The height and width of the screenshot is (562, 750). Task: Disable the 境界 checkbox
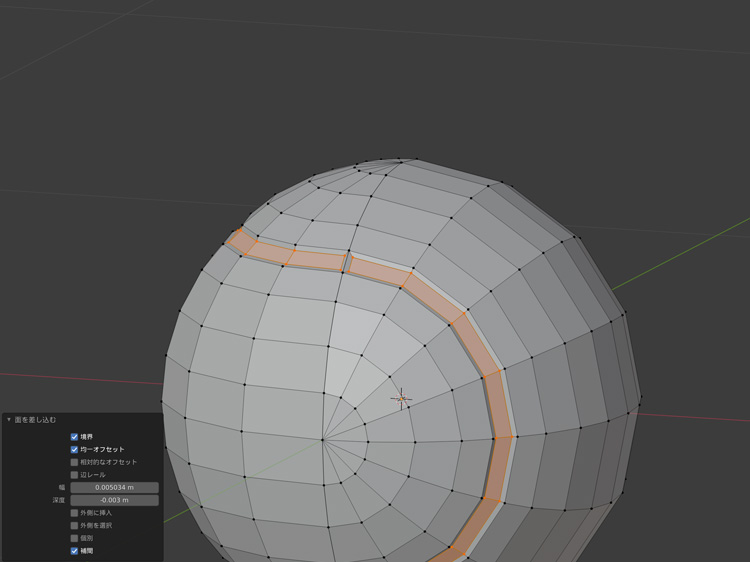coord(74,437)
